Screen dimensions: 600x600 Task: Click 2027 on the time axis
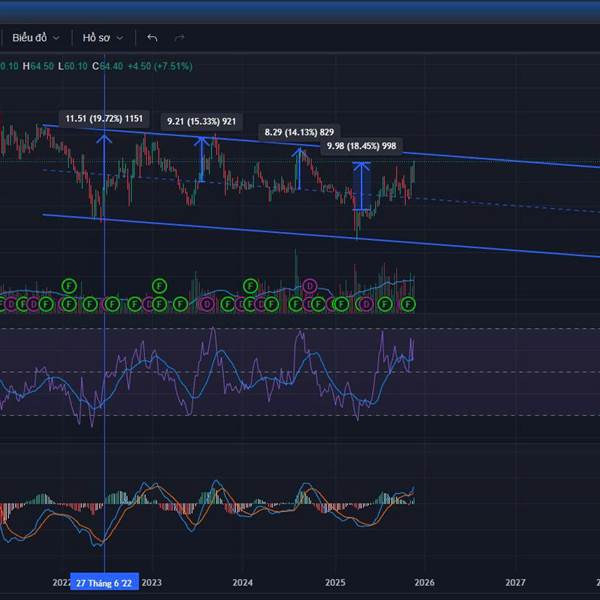click(x=515, y=582)
